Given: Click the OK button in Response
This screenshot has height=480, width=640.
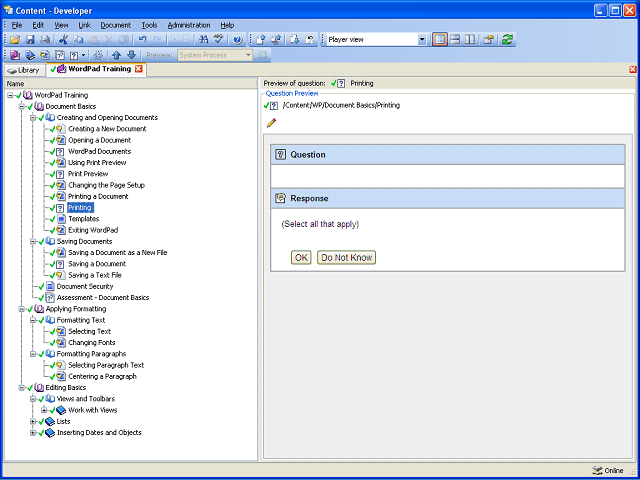Looking at the screenshot, I should [x=301, y=258].
